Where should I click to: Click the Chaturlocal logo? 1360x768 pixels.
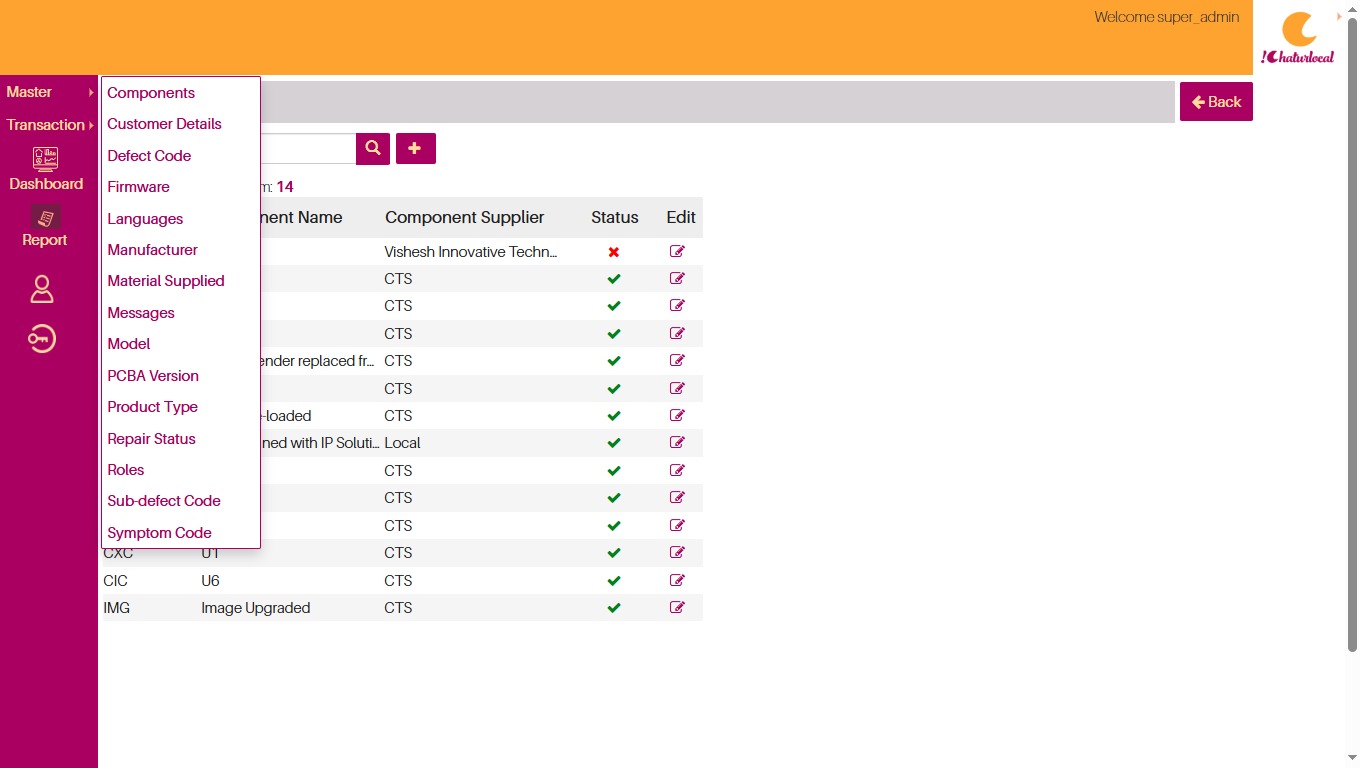click(1298, 38)
